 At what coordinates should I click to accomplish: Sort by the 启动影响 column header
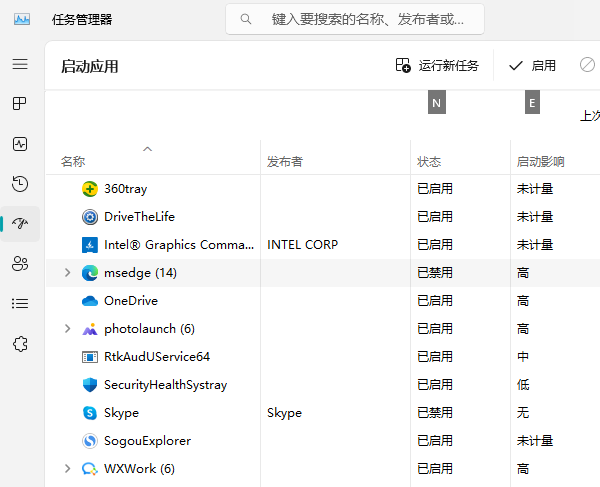(x=540, y=162)
